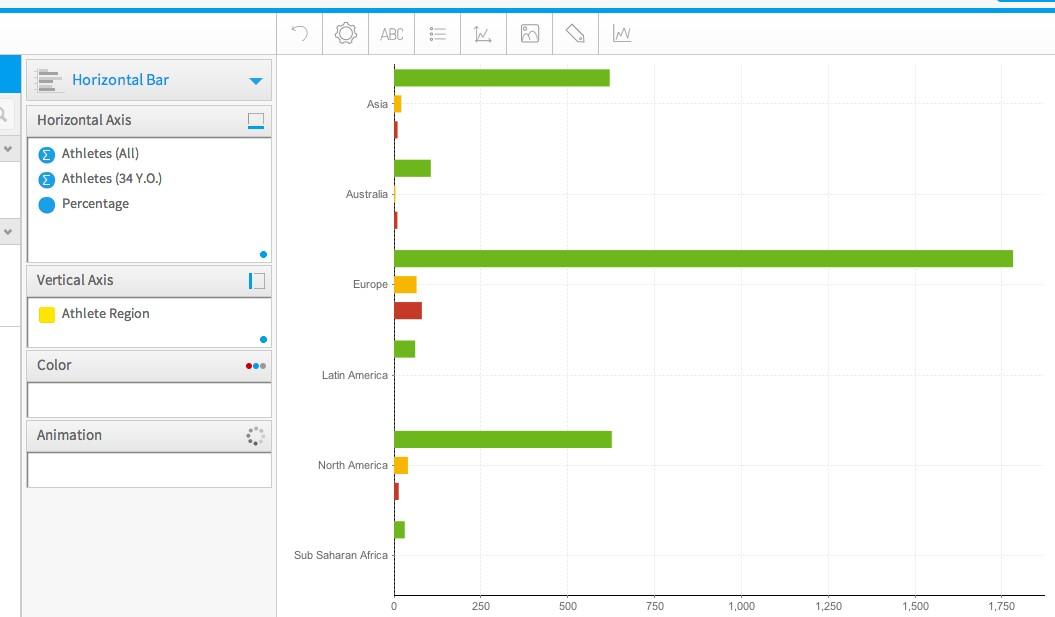The width and height of the screenshot is (1055, 617).
Task: Expand the upper chevron in the left sidebar
Action: coord(8,149)
